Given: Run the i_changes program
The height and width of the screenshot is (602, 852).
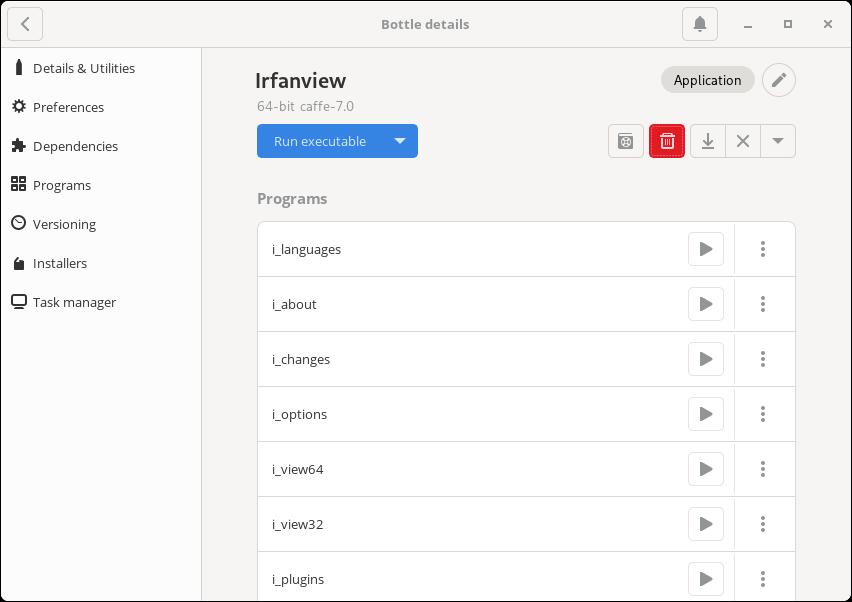Looking at the screenshot, I should pos(706,359).
